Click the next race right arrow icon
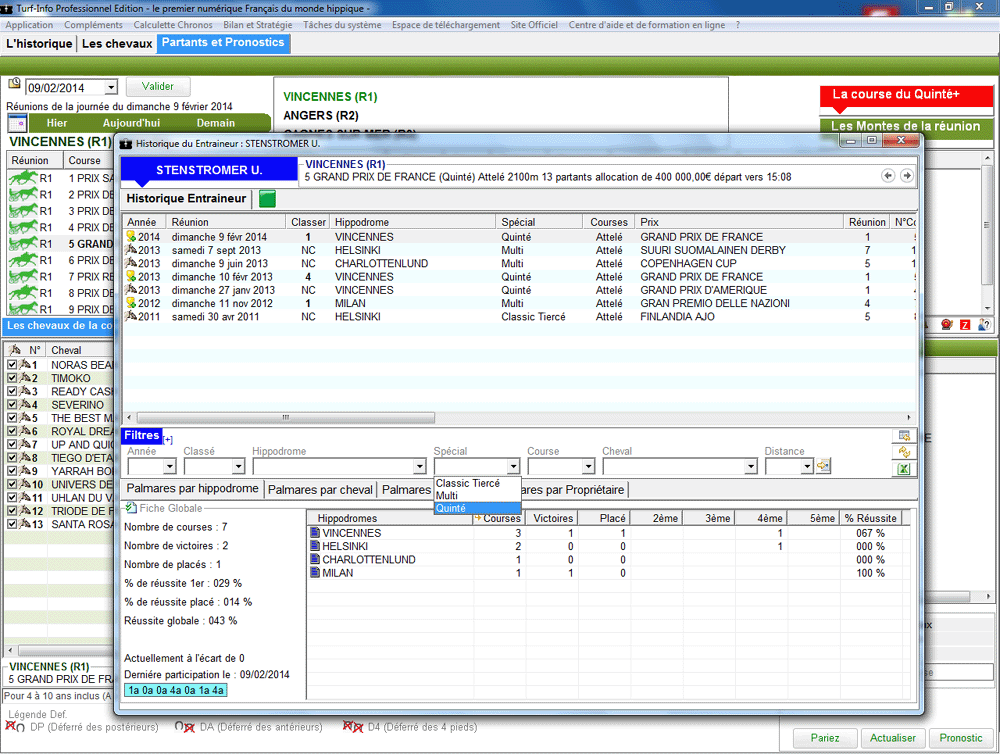1000x754 pixels. tap(906, 176)
